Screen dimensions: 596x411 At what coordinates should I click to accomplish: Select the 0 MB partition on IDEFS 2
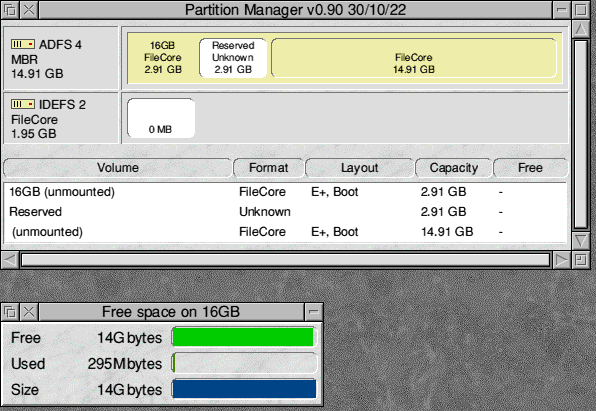pyautogui.click(x=161, y=118)
